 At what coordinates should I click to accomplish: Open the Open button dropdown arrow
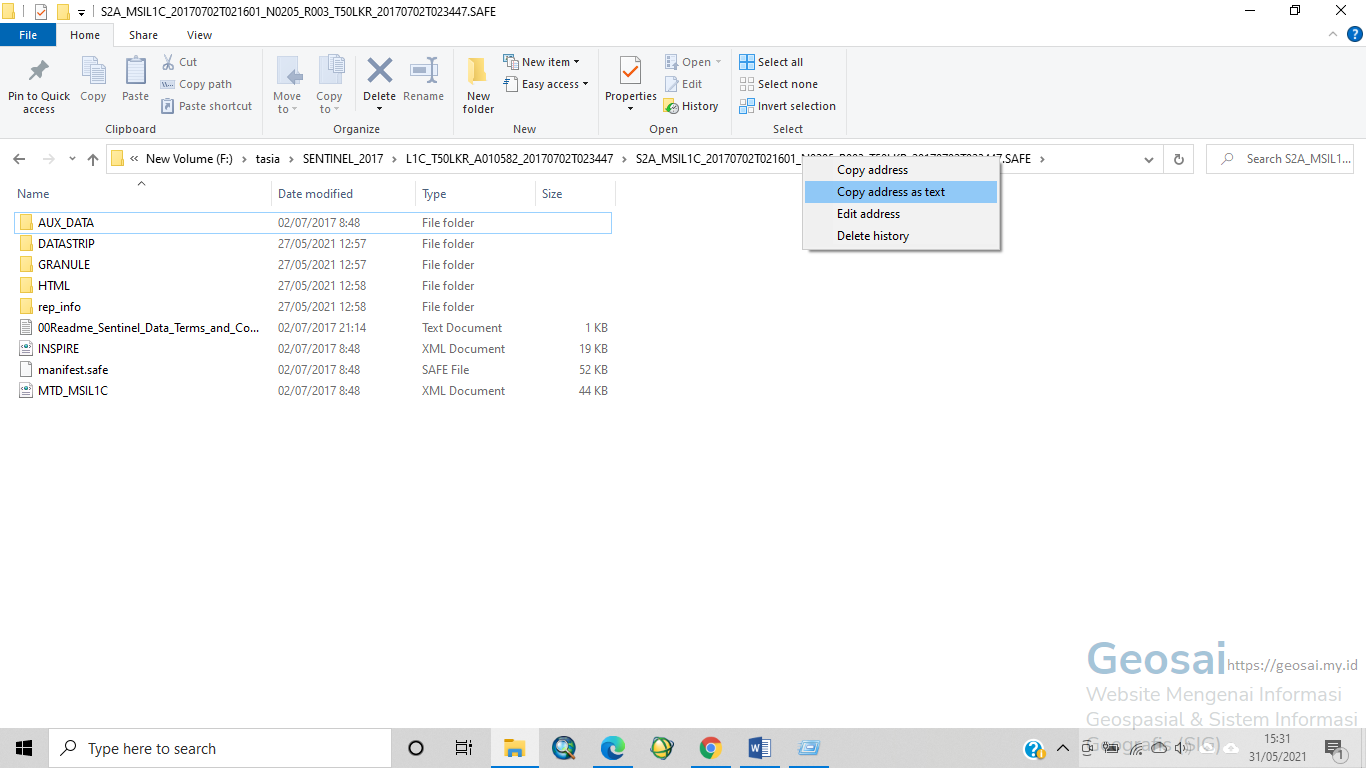[718, 62]
